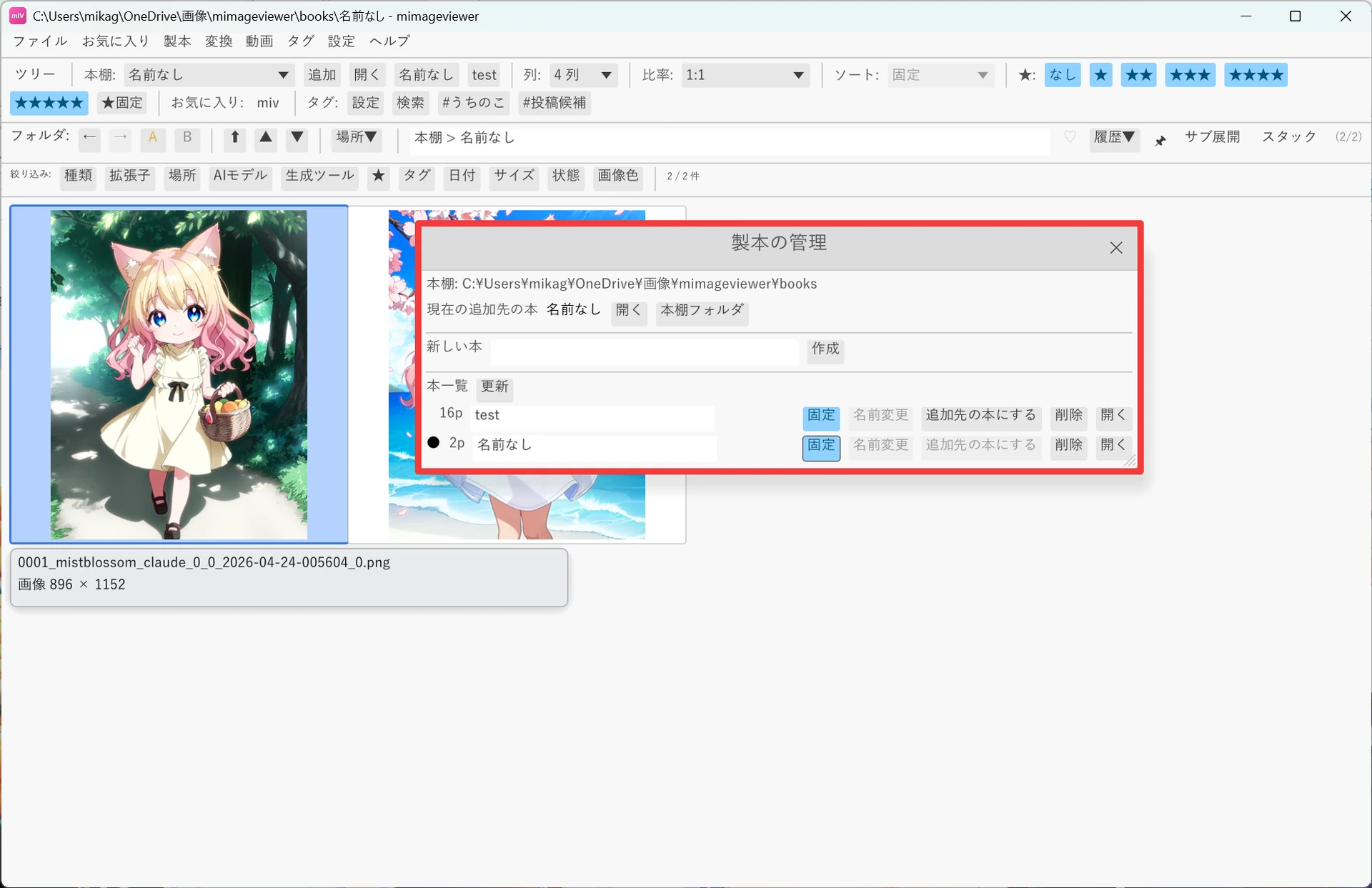Select the four-star rating filter

1256,75
